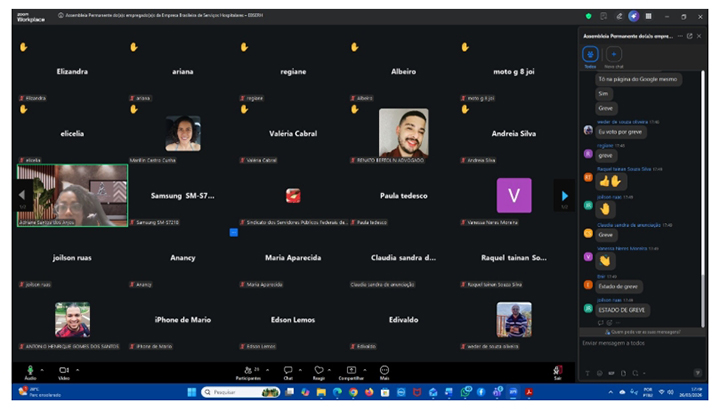This screenshot has width=720, height=411.
Task: Click the message input field
Action: [x=640, y=343]
